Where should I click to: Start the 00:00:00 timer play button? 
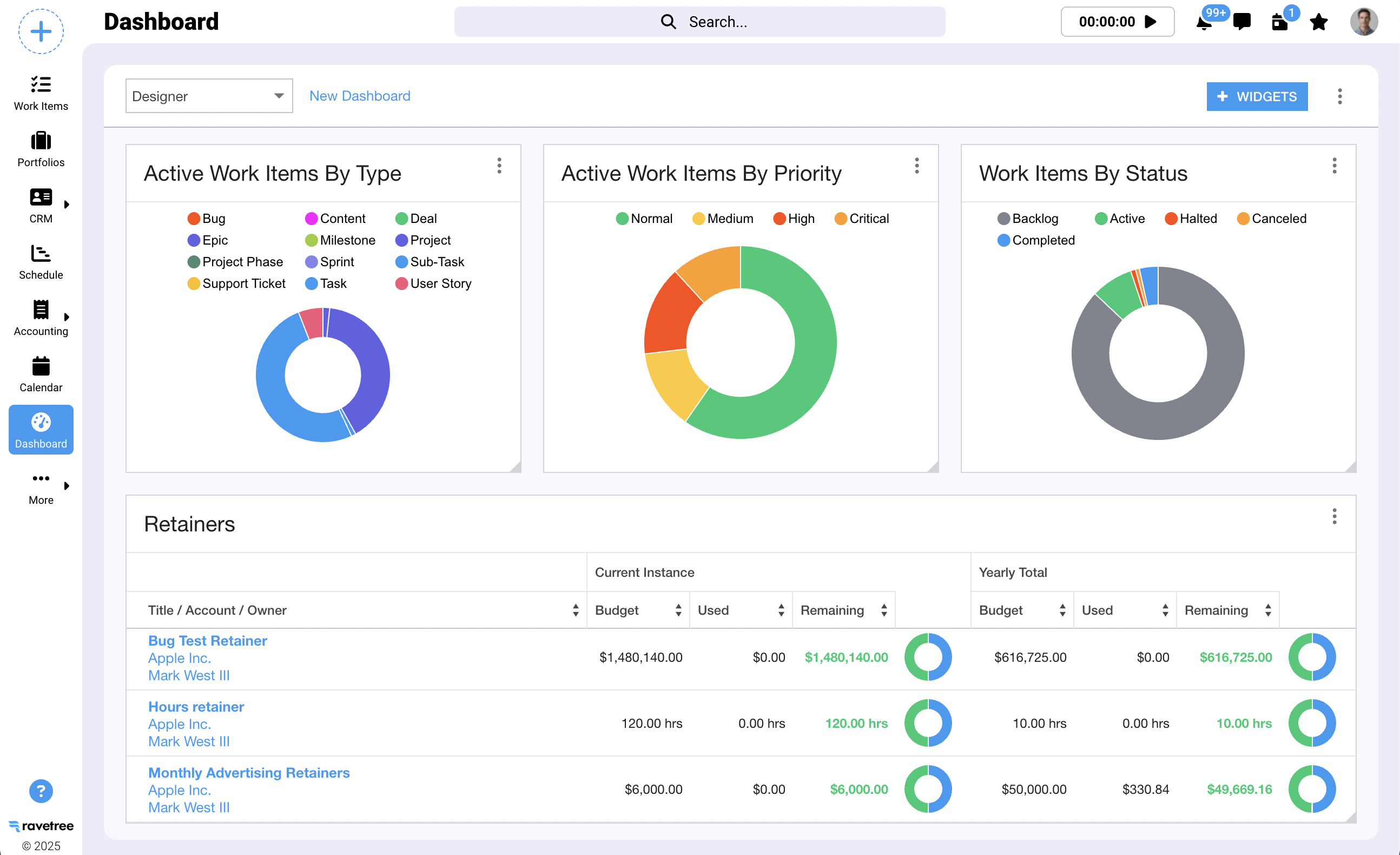pyautogui.click(x=1151, y=22)
